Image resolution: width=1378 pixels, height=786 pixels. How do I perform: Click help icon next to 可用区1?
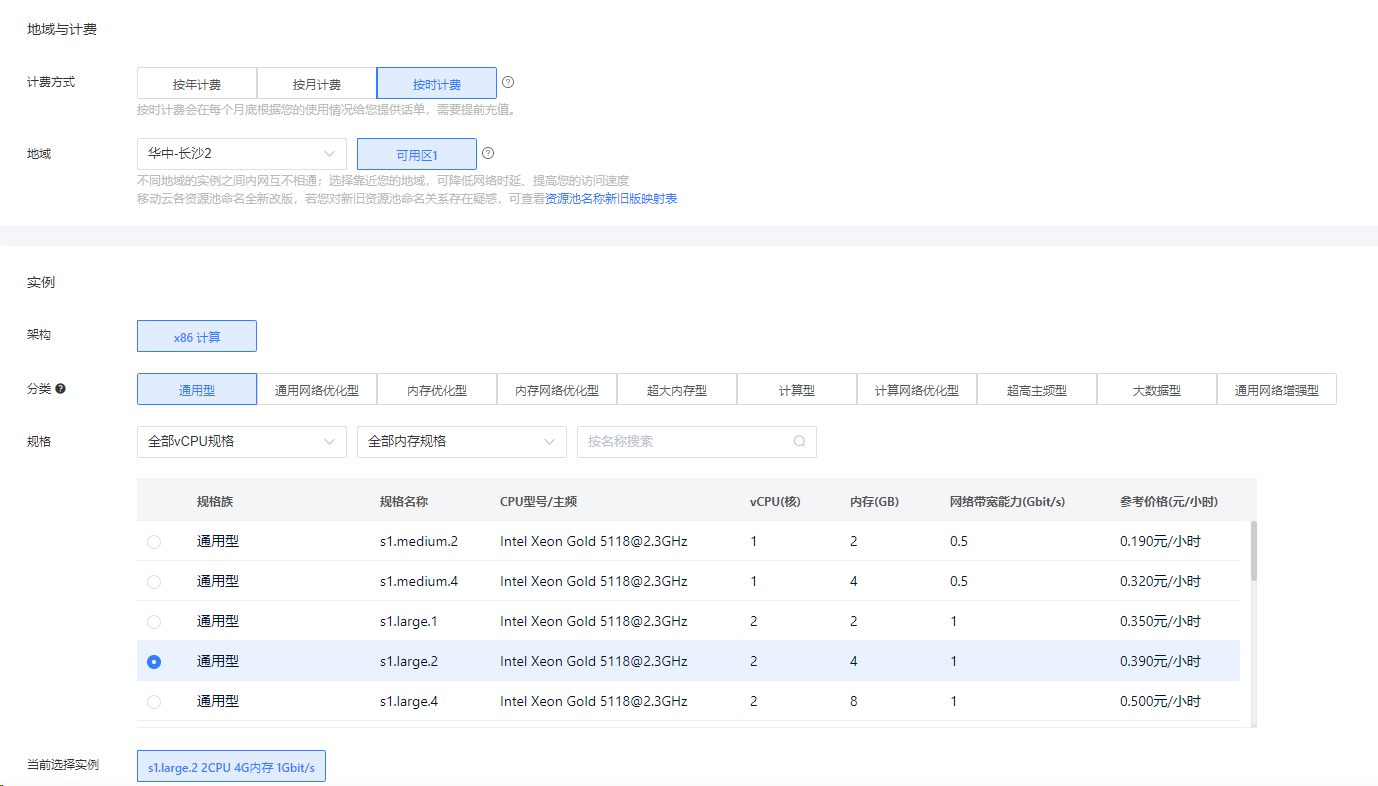488,153
